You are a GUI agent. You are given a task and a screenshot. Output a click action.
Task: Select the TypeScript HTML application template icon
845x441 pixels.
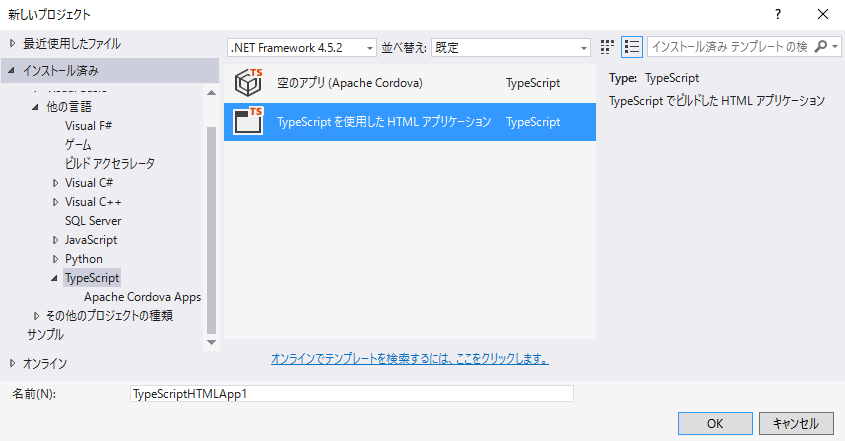click(x=248, y=121)
